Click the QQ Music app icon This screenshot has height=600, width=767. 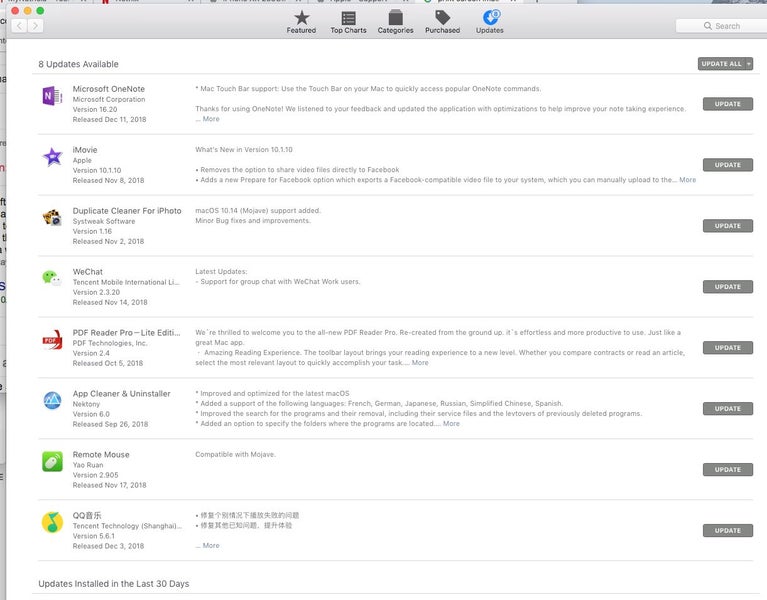point(52,522)
